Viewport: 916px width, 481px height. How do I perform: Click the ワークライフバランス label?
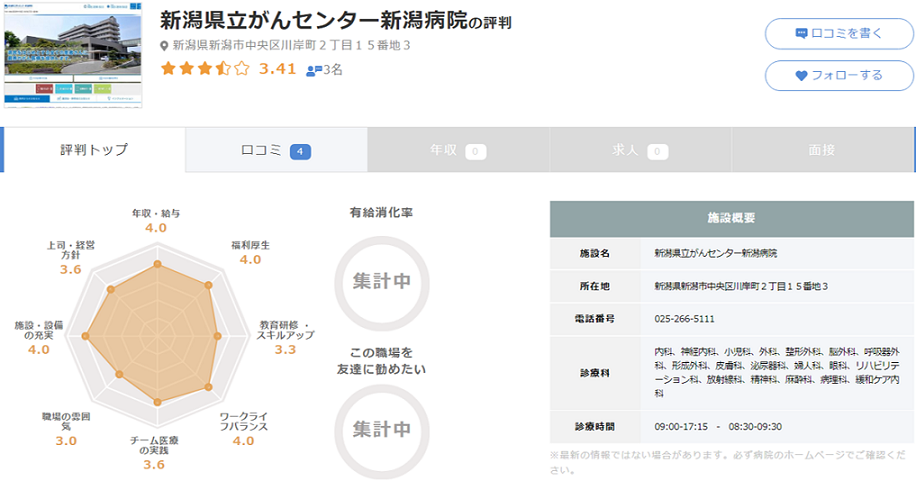pyautogui.click(x=244, y=421)
